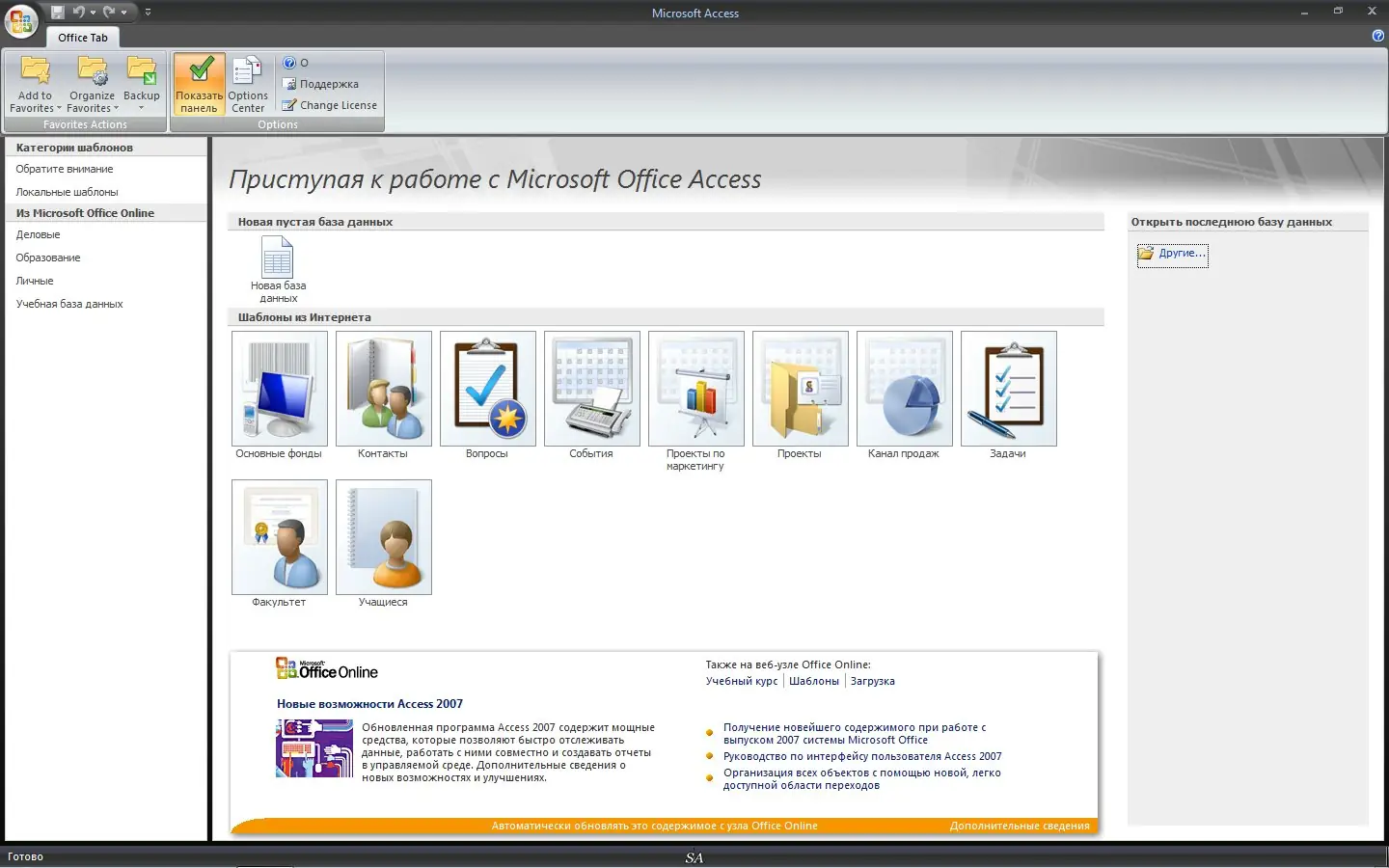Image resolution: width=1389 pixels, height=868 pixels.
Task: Choose the Основные фонды template
Action: 279,395
